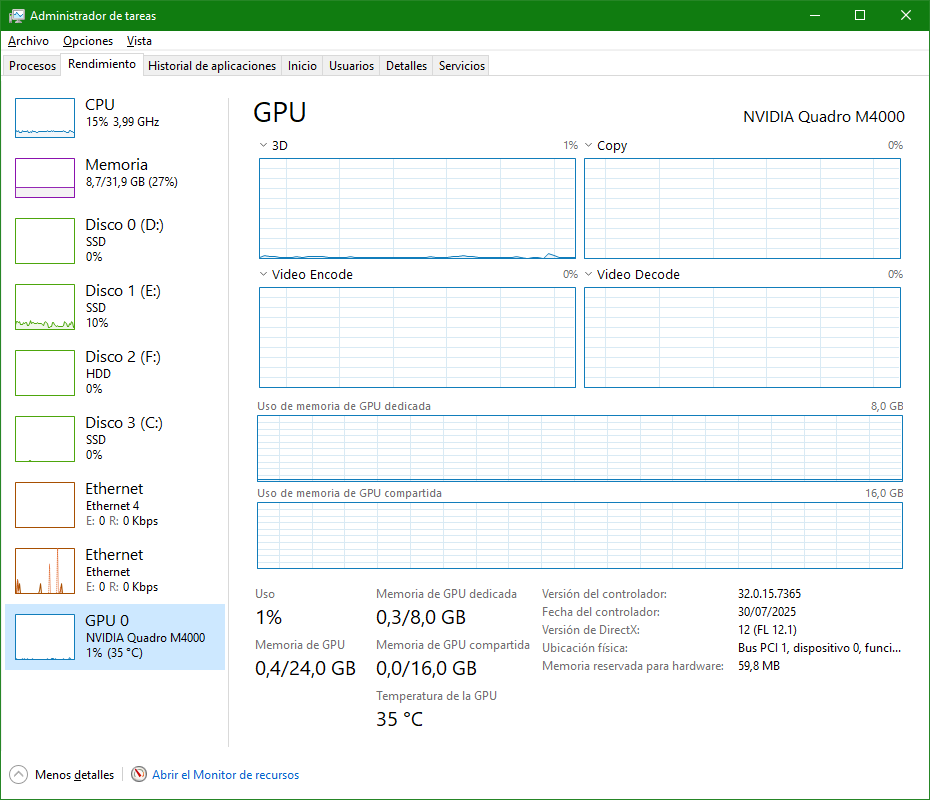Open the 3D engine dropdown chevron
This screenshot has width=930, height=800.
click(263, 145)
